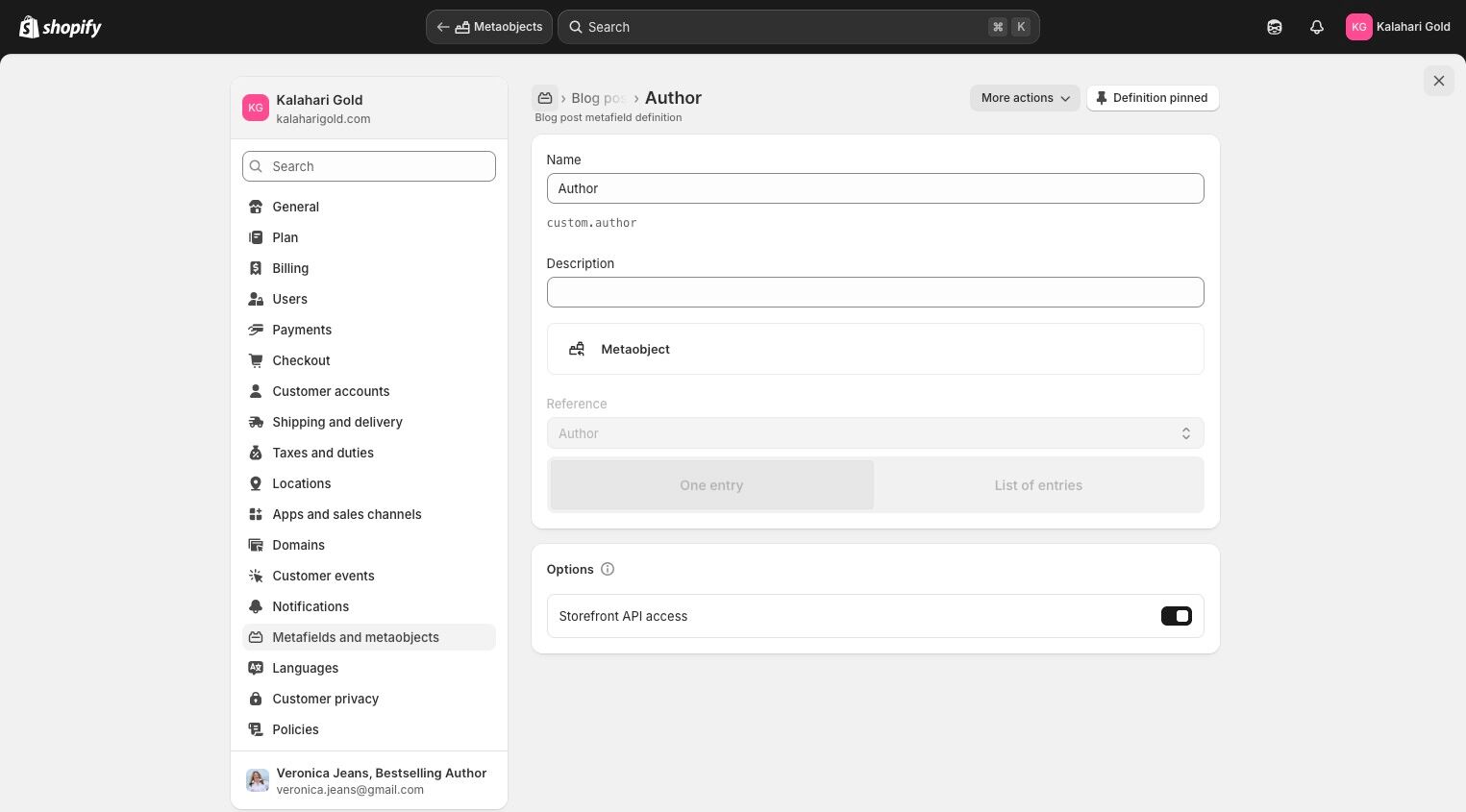Toggle Storefront API access switch

click(1176, 616)
